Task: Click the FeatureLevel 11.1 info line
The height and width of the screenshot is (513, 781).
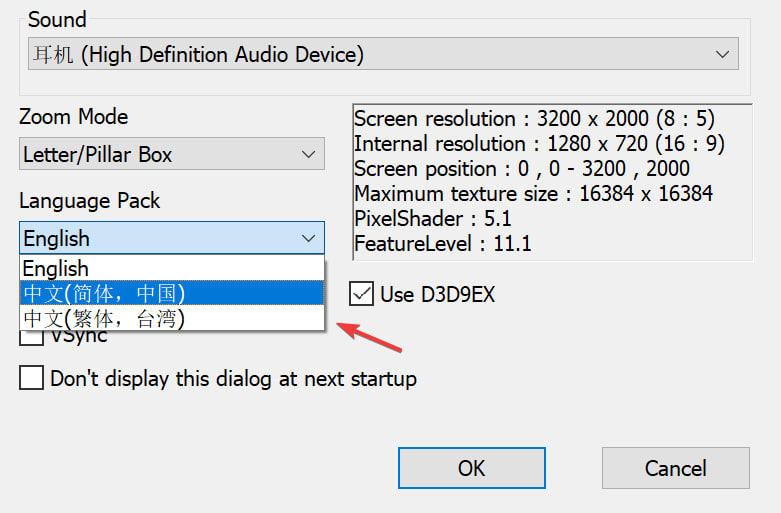Action: (x=442, y=244)
